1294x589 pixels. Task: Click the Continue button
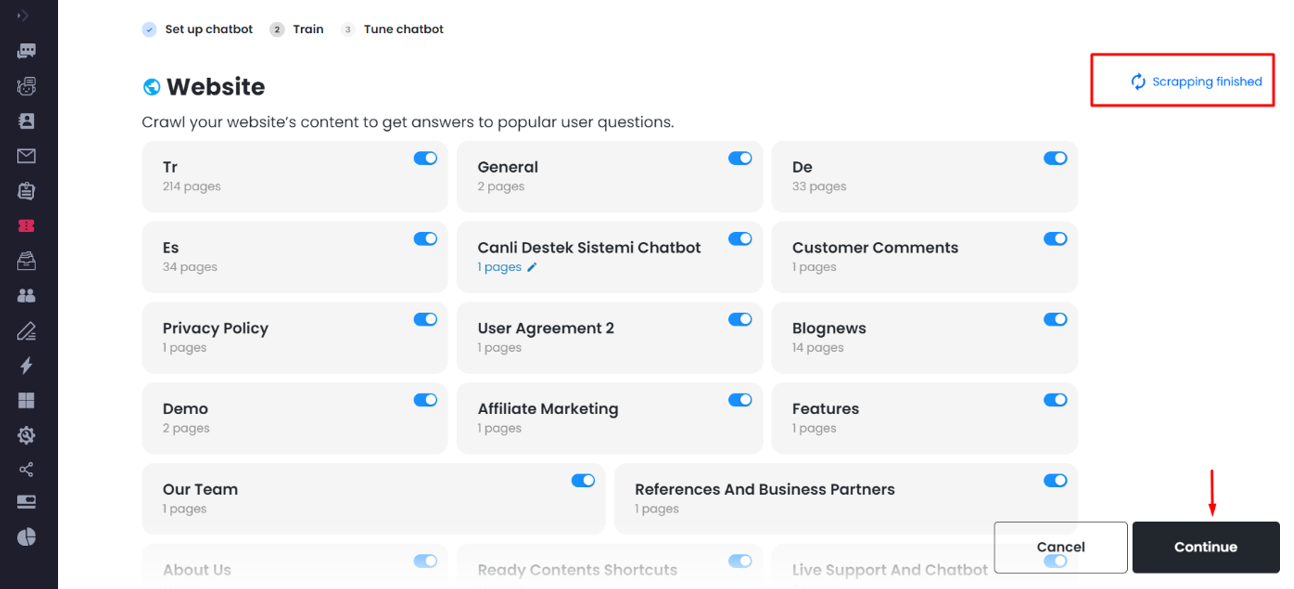(1206, 547)
